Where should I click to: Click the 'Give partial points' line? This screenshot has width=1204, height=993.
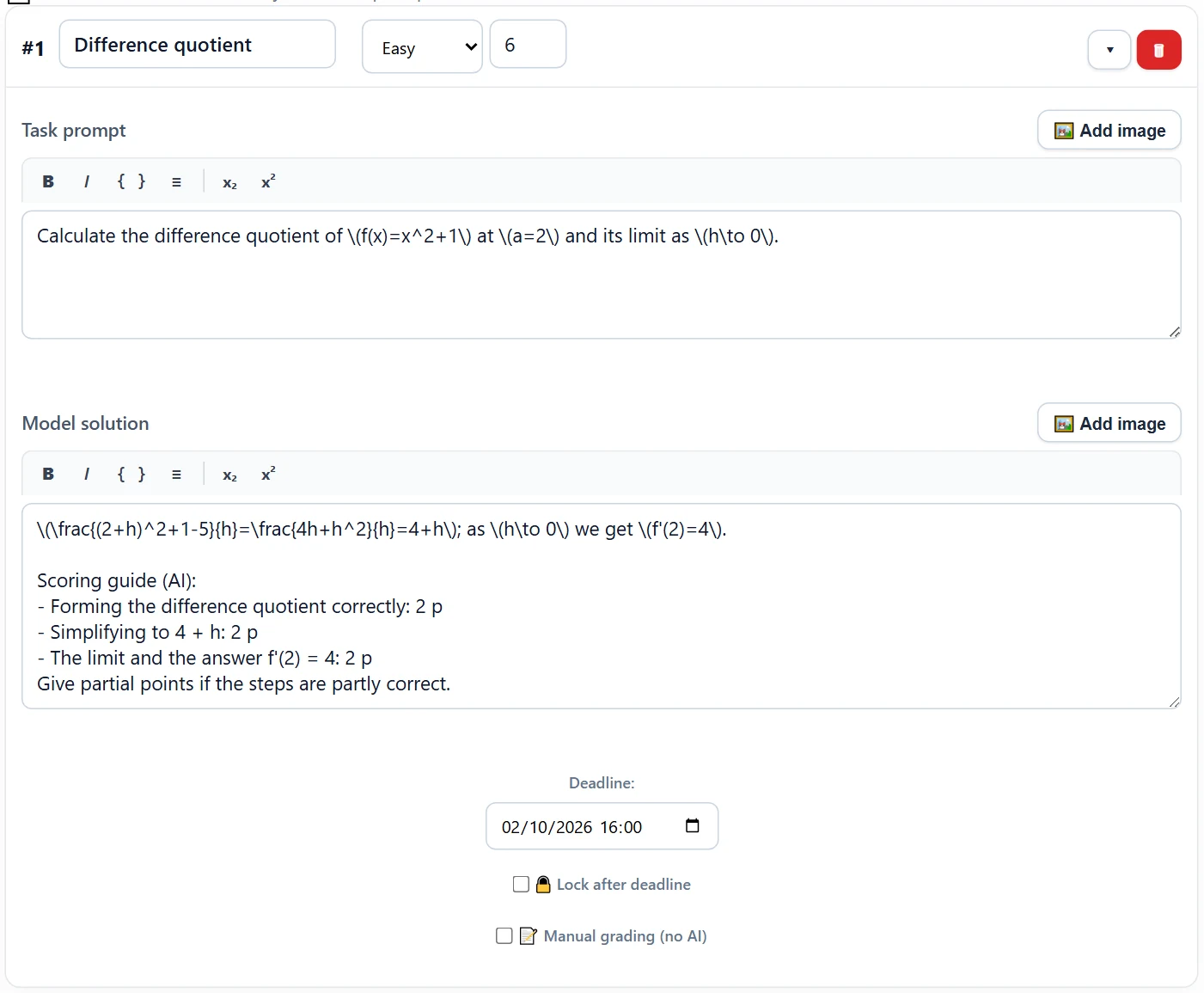(x=244, y=683)
